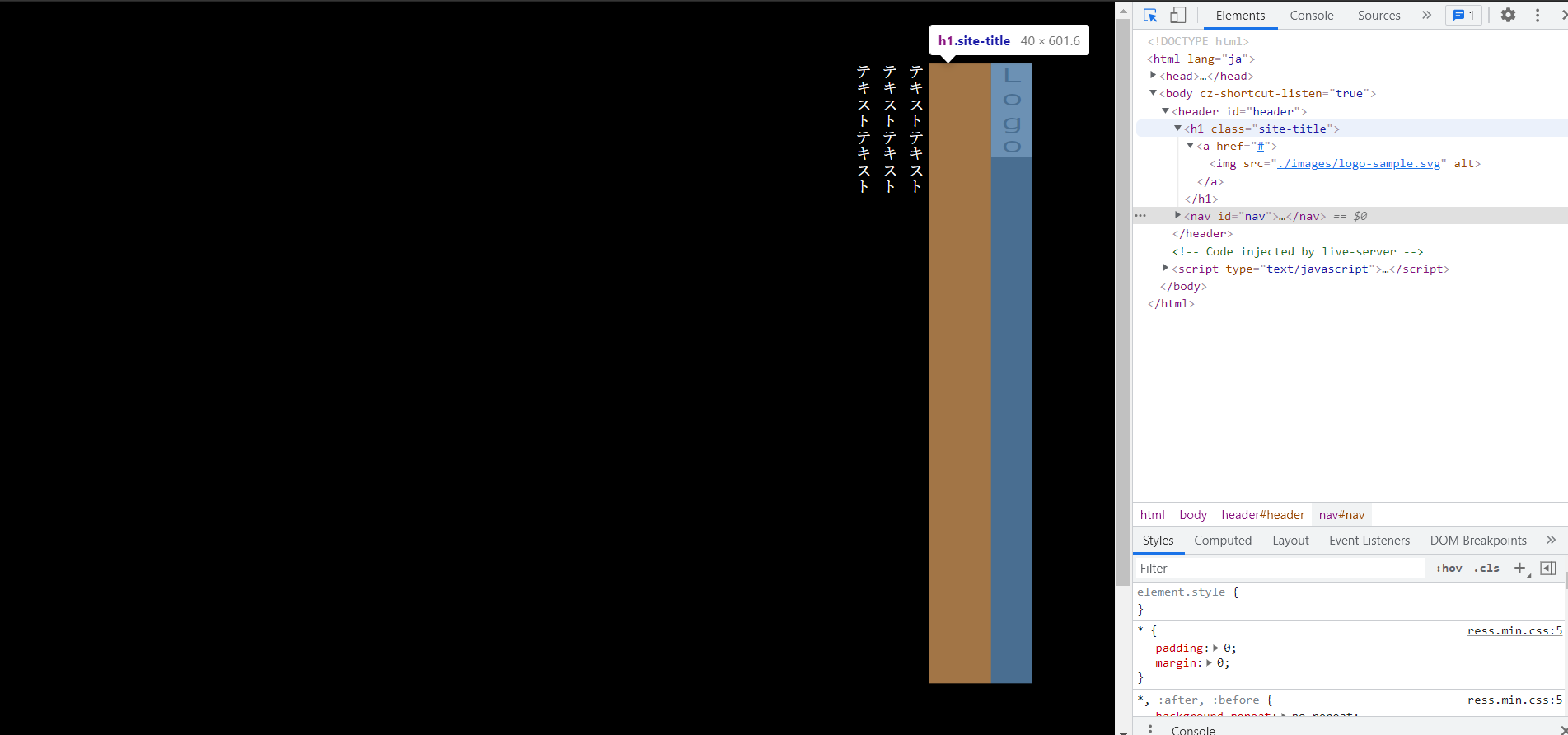
Task: Collapse the h1 site-title node
Action: (x=1178, y=129)
